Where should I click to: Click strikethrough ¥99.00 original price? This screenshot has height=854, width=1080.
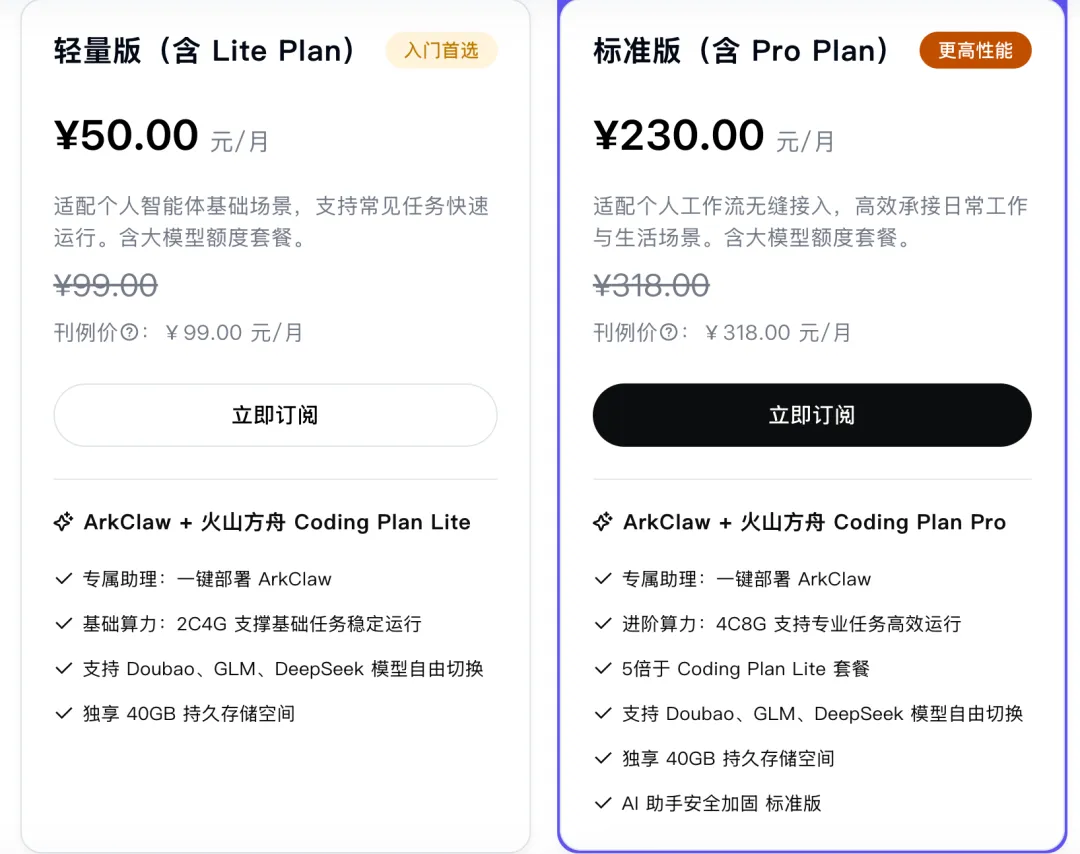tap(105, 286)
